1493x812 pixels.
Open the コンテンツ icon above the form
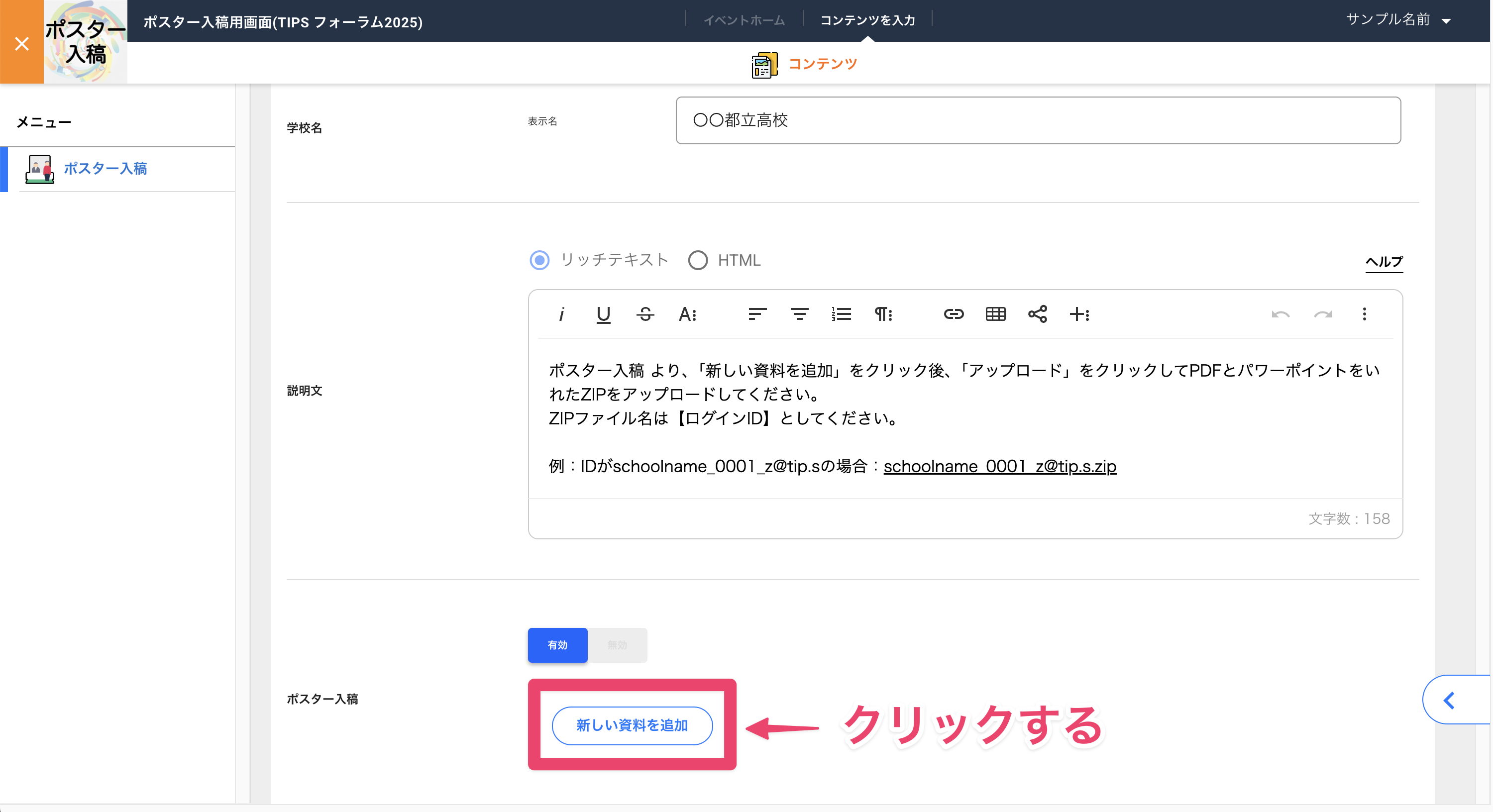[764, 64]
